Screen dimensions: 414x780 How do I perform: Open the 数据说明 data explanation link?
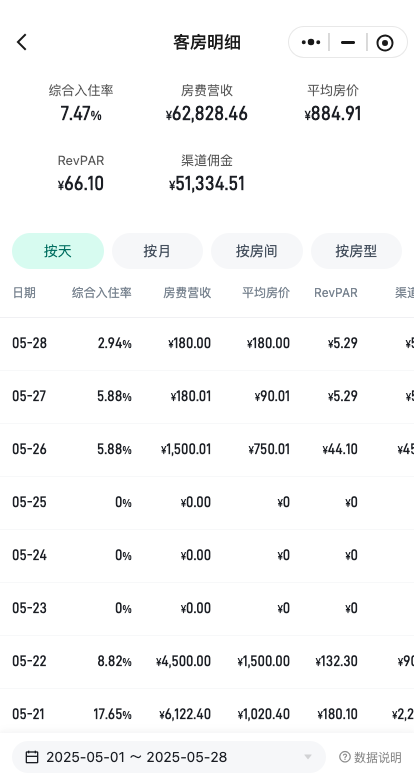click(377, 757)
